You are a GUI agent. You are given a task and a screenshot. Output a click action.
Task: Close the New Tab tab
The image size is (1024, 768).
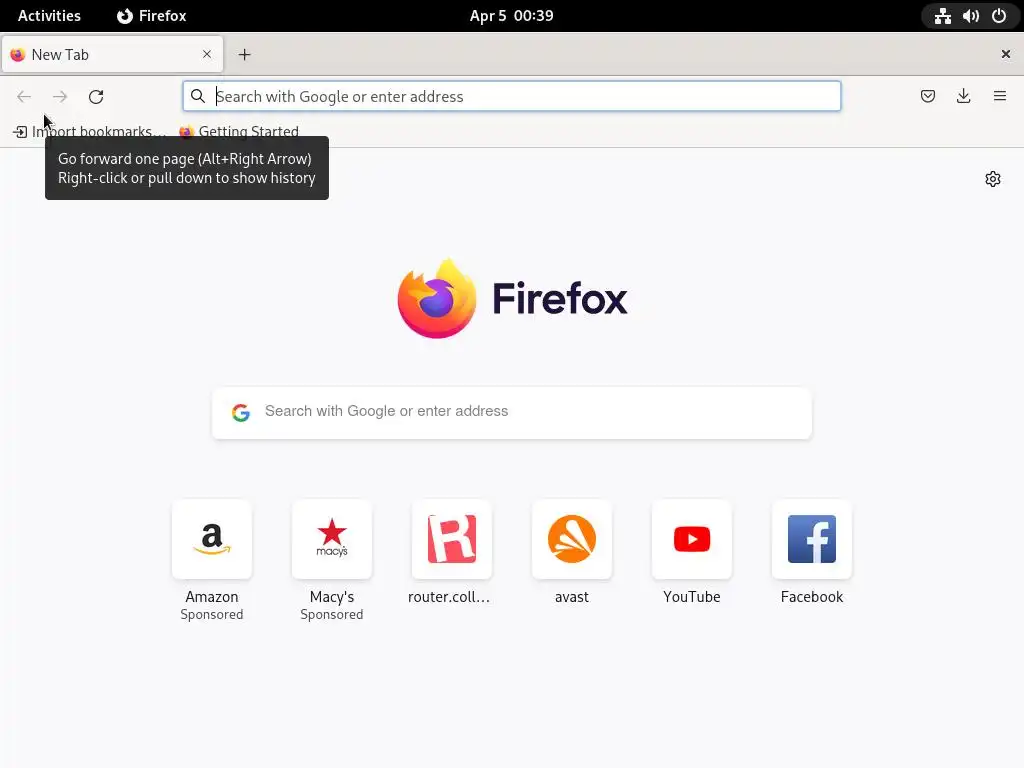click(x=206, y=54)
